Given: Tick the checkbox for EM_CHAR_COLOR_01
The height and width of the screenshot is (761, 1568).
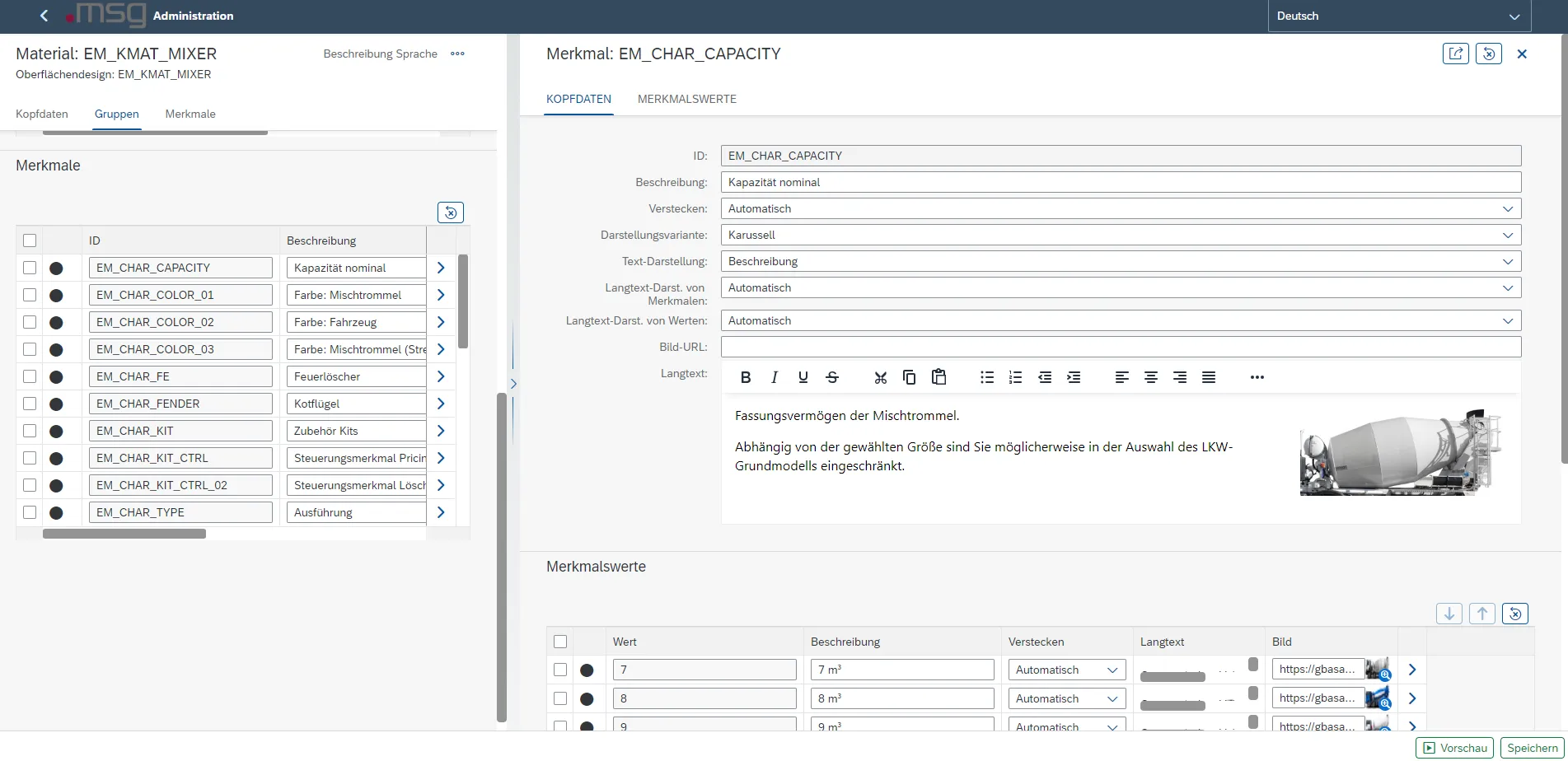Looking at the screenshot, I should point(30,295).
